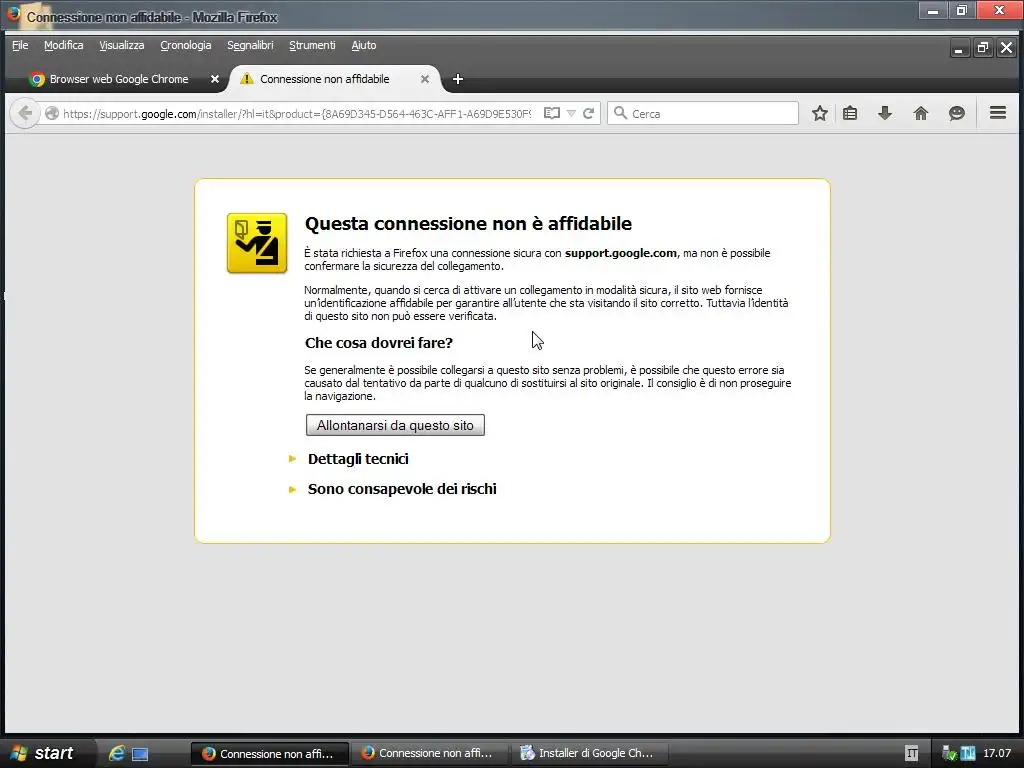The height and width of the screenshot is (768, 1024).
Task: Click the search magnifier icon
Action: (620, 113)
